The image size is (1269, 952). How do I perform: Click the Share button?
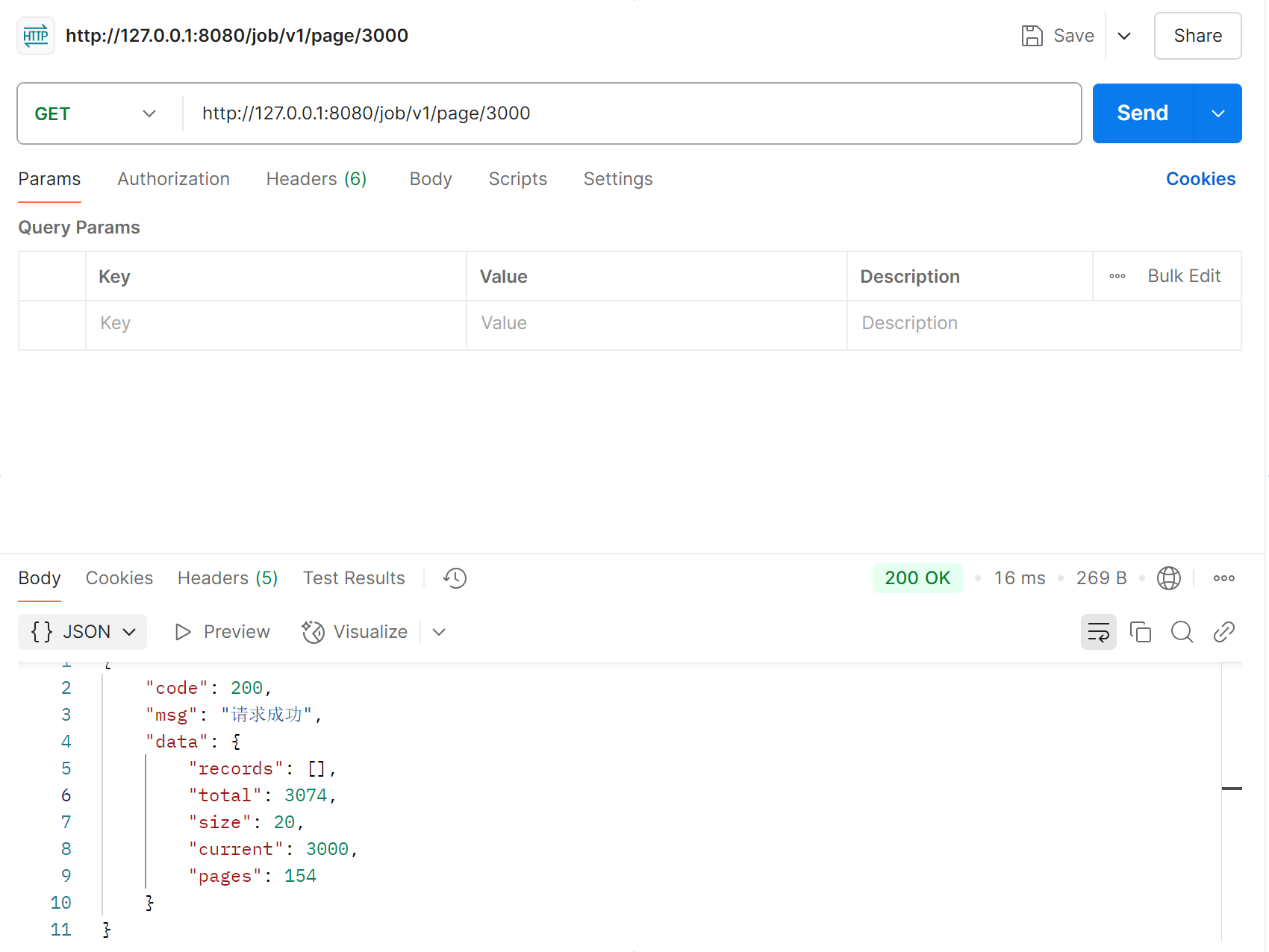tap(1197, 36)
